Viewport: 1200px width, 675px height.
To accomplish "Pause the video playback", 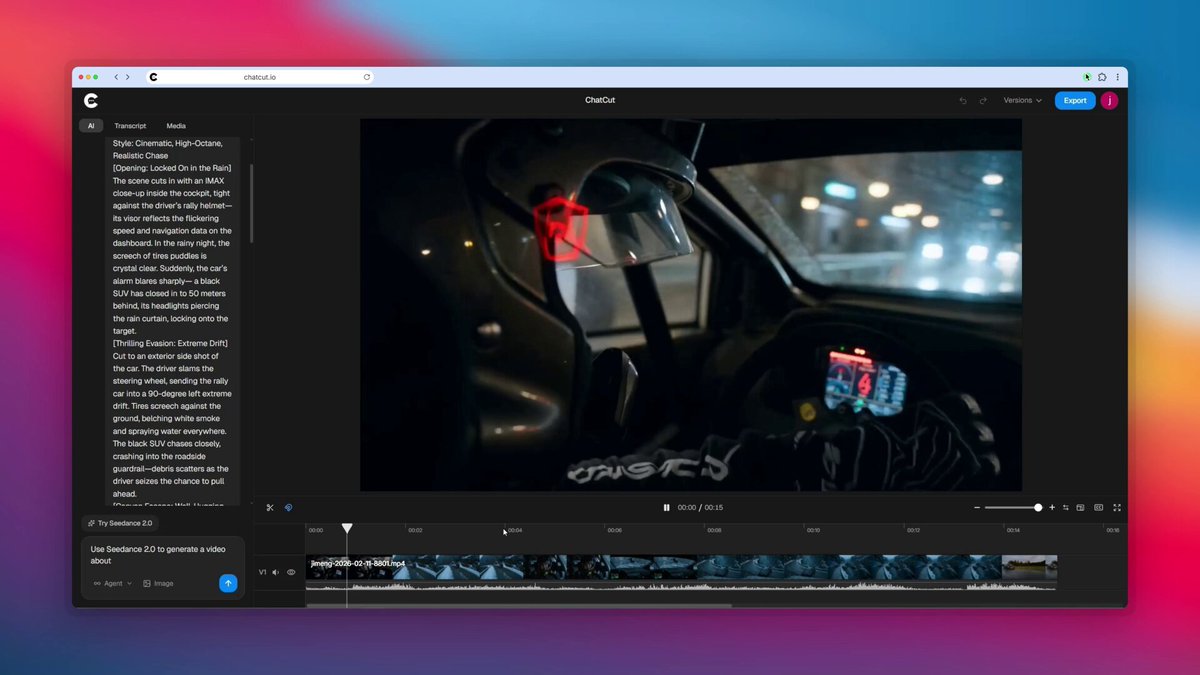I will [666, 508].
